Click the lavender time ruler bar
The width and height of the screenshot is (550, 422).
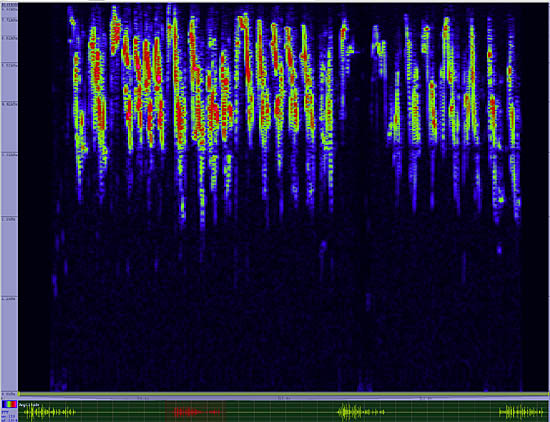point(284,399)
